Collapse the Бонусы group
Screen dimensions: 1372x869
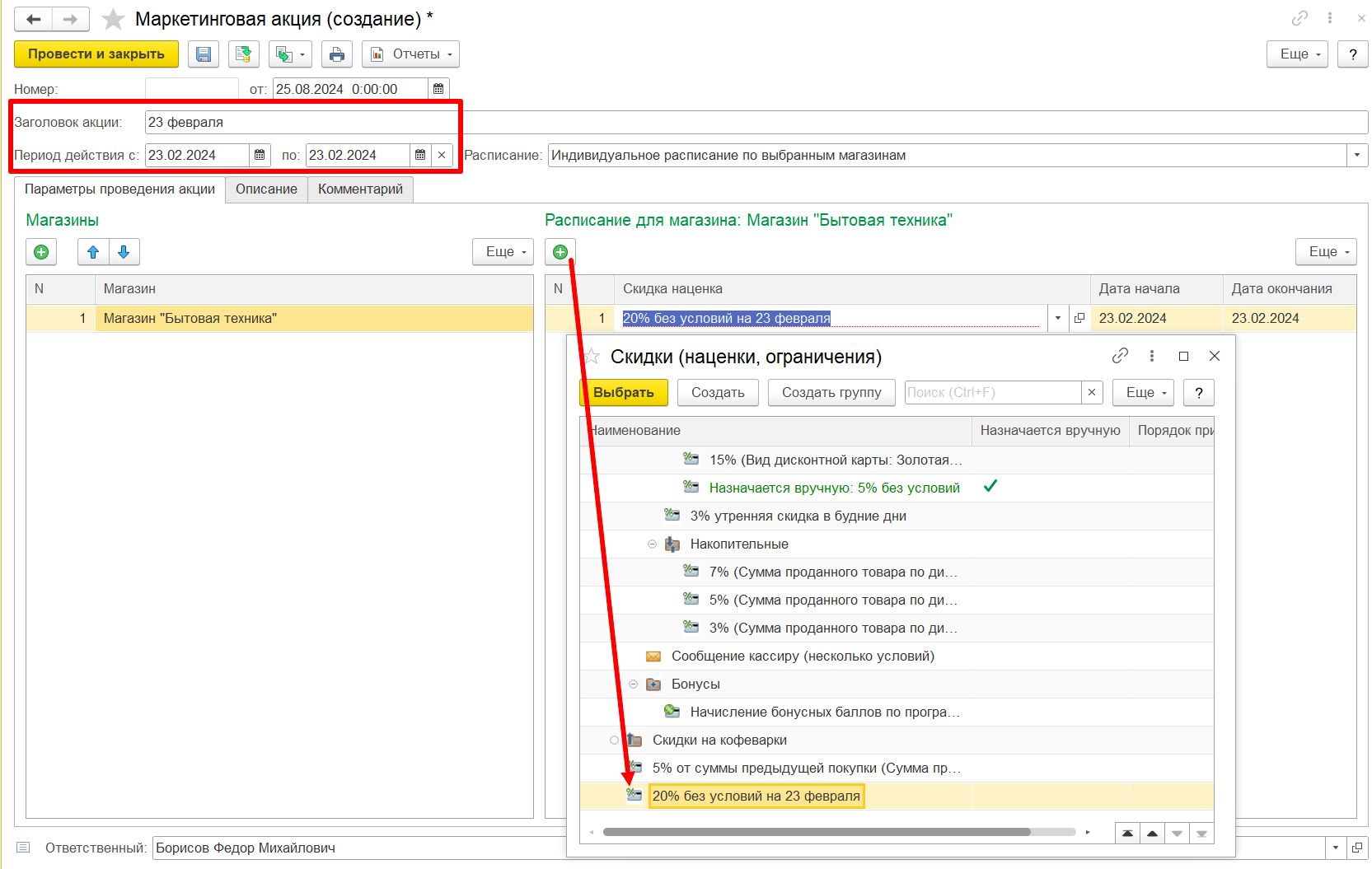[x=633, y=684]
